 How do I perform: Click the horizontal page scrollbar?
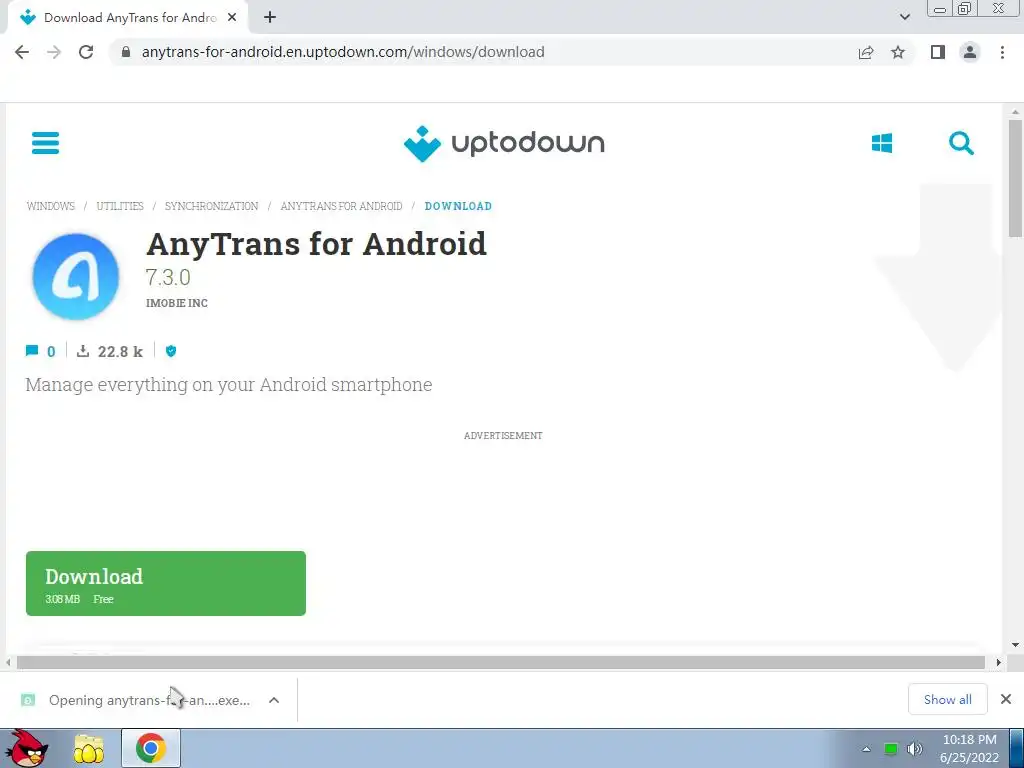coord(500,662)
